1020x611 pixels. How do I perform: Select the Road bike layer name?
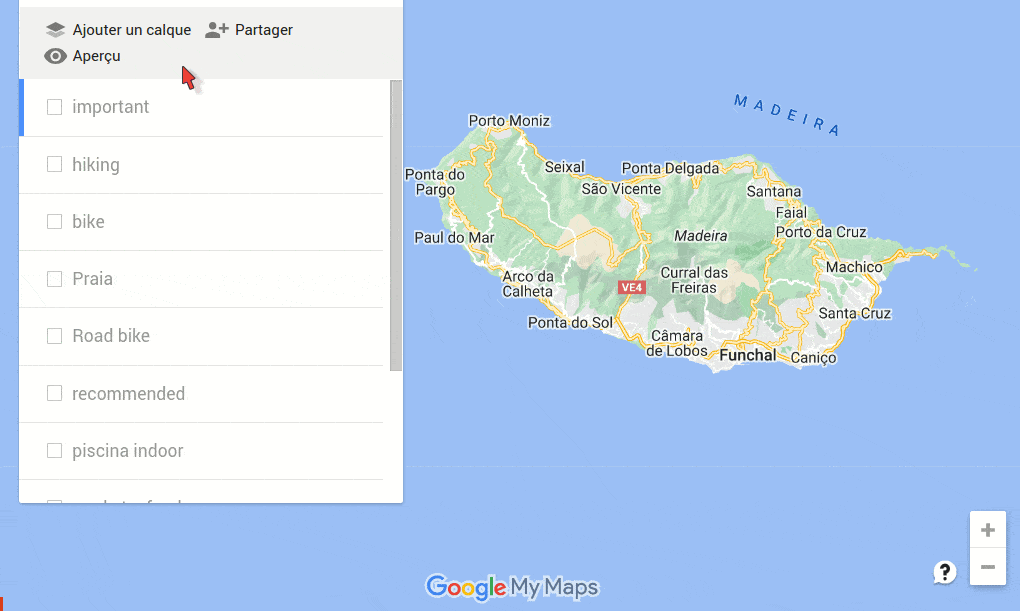click(111, 336)
